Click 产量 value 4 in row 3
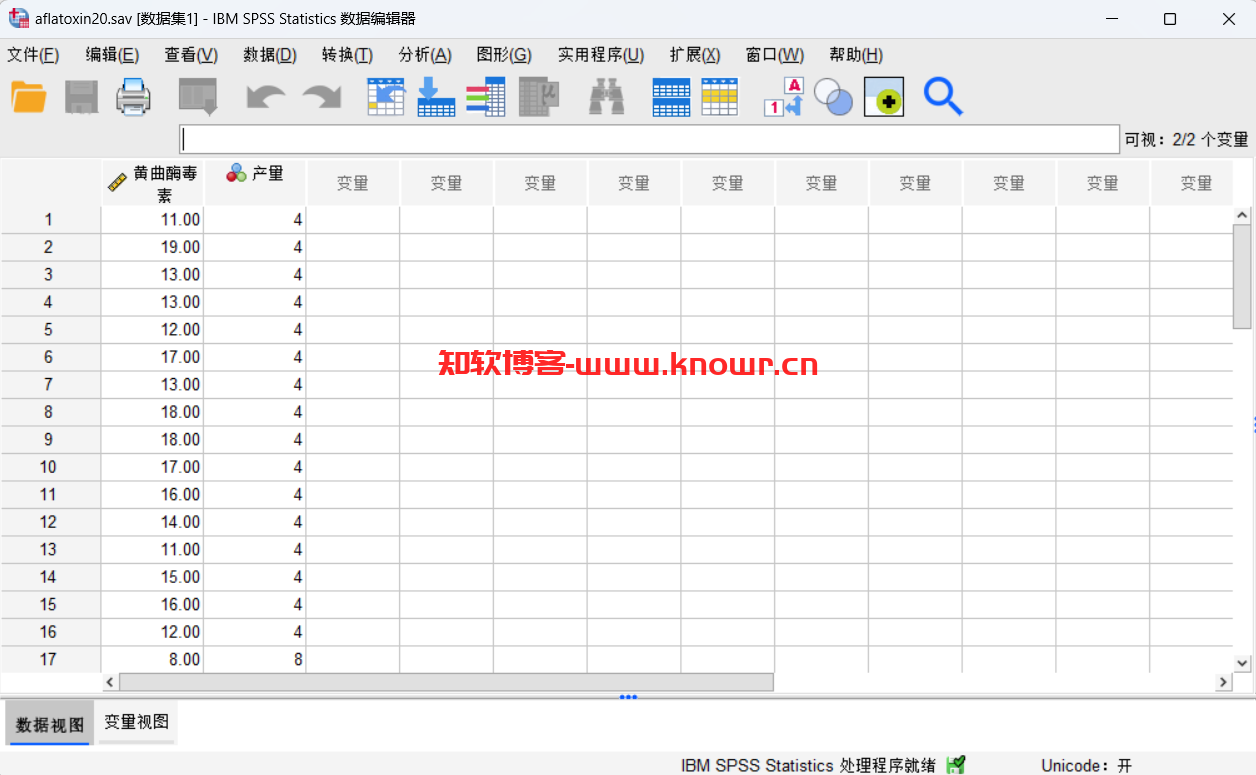The image size is (1256, 775). (x=255, y=275)
